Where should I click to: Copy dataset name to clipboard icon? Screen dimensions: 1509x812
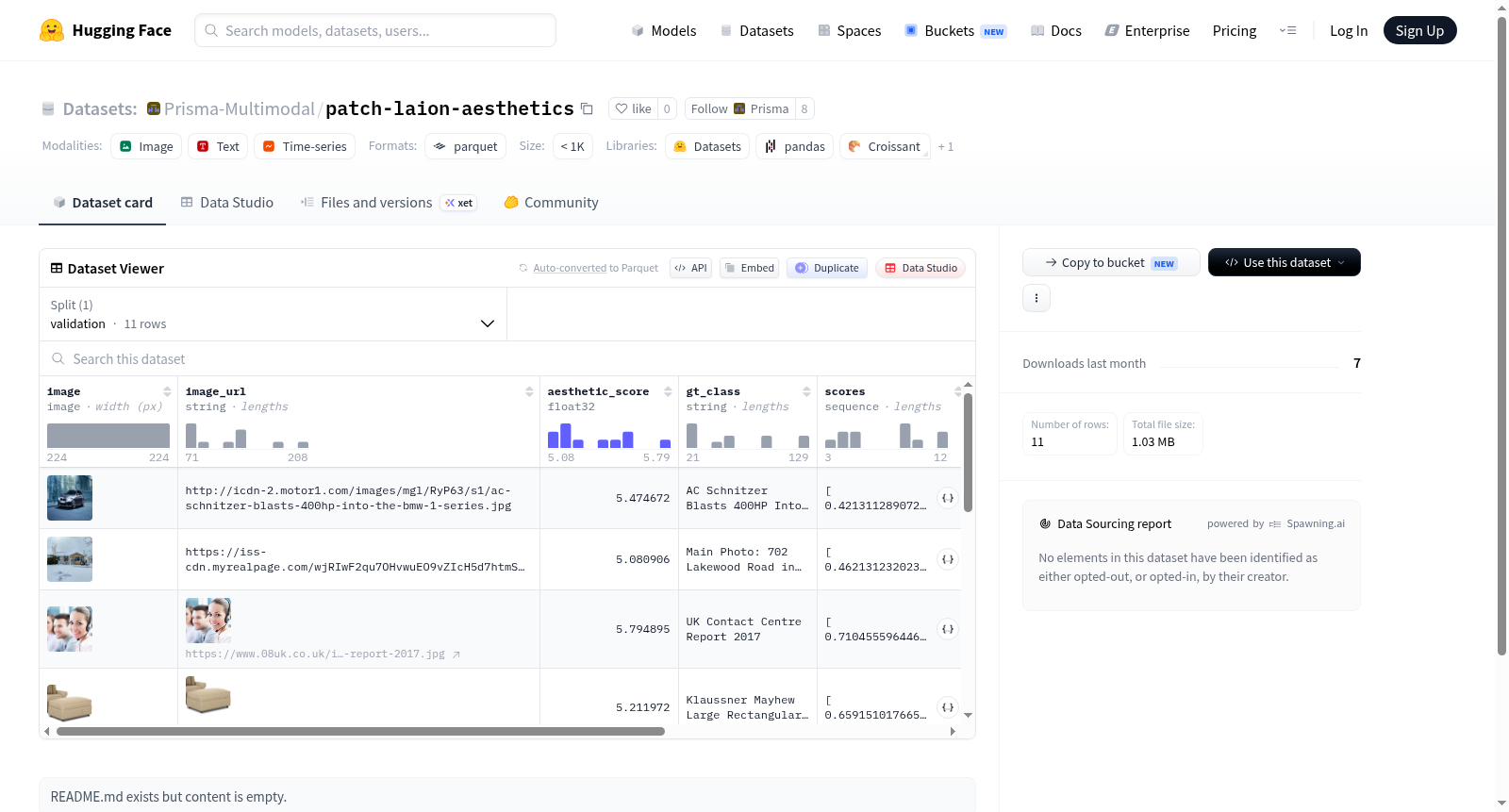[587, 108]
